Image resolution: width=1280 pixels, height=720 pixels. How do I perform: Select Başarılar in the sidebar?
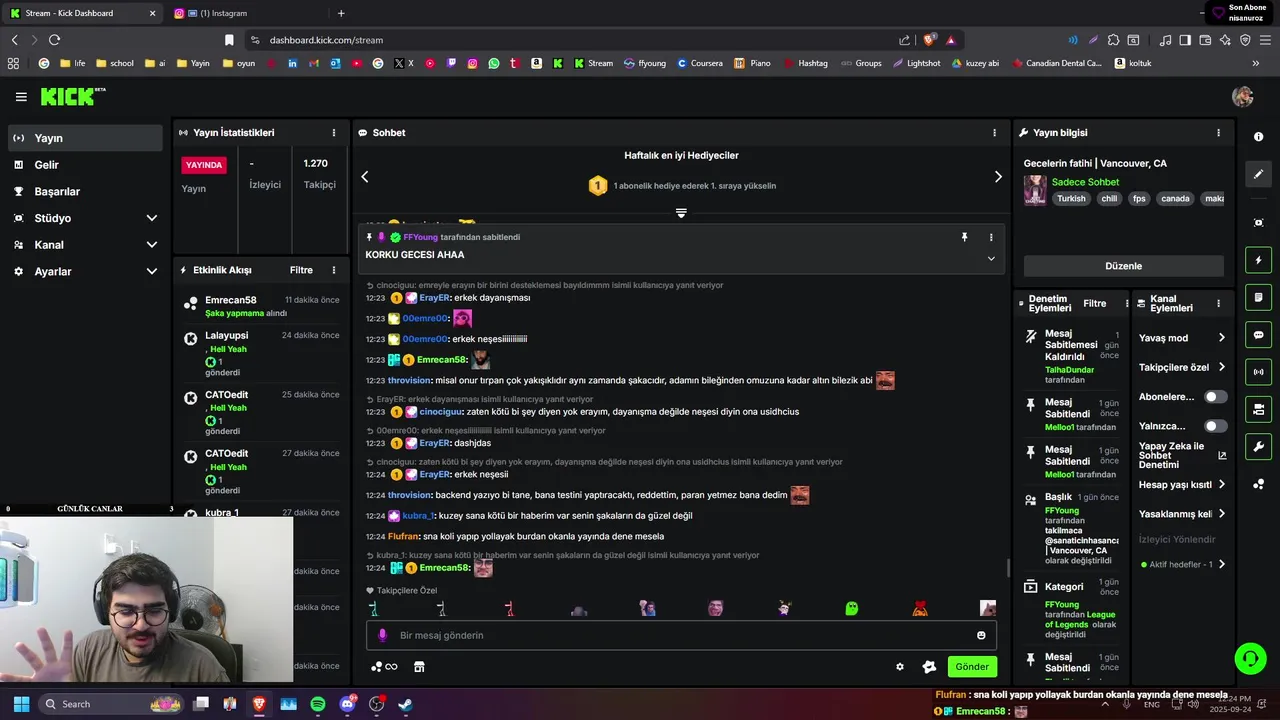(85, 191)
